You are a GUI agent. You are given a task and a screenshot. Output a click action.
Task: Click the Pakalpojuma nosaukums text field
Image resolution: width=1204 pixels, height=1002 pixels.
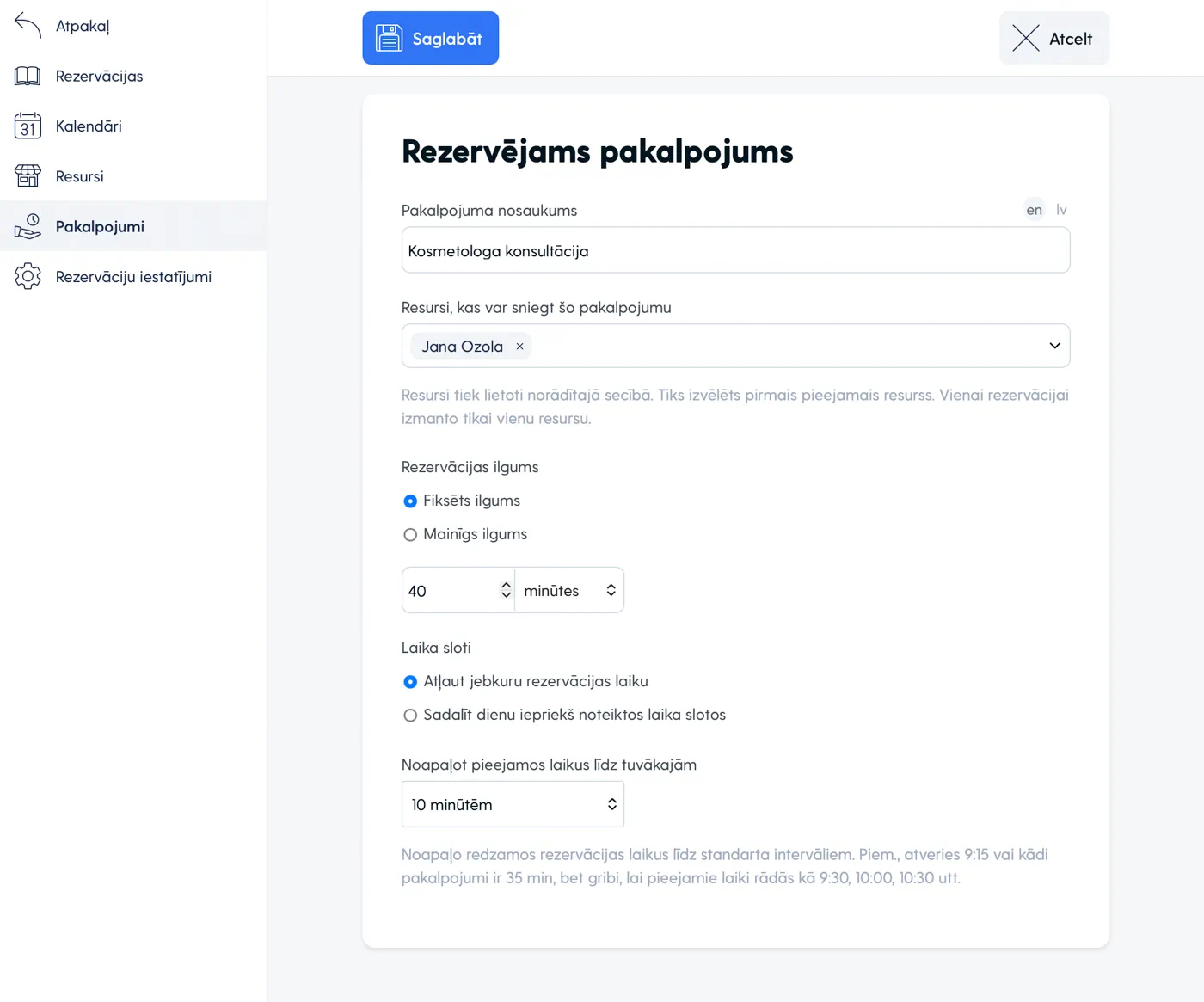click(x=735, y=250)
